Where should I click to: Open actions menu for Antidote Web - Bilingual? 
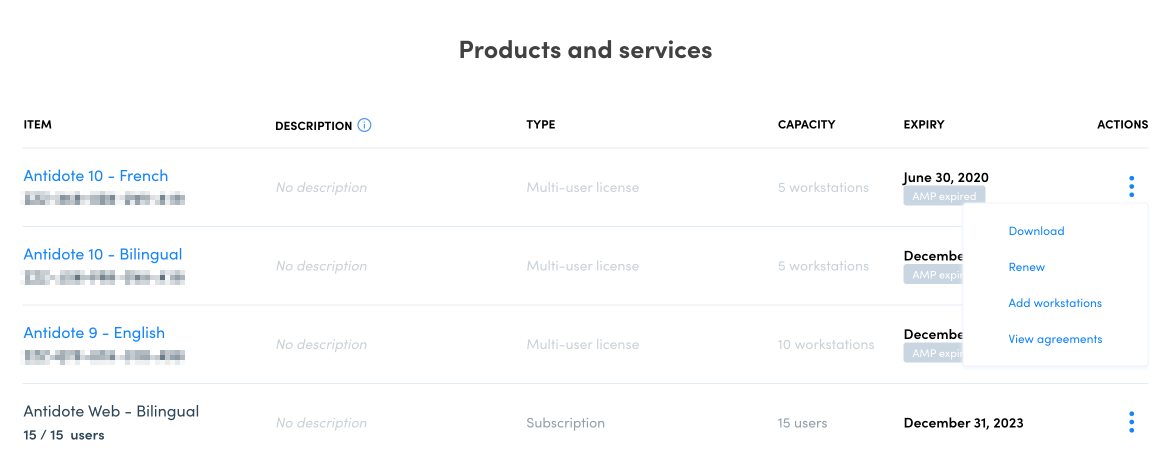tap(1131, 422)
